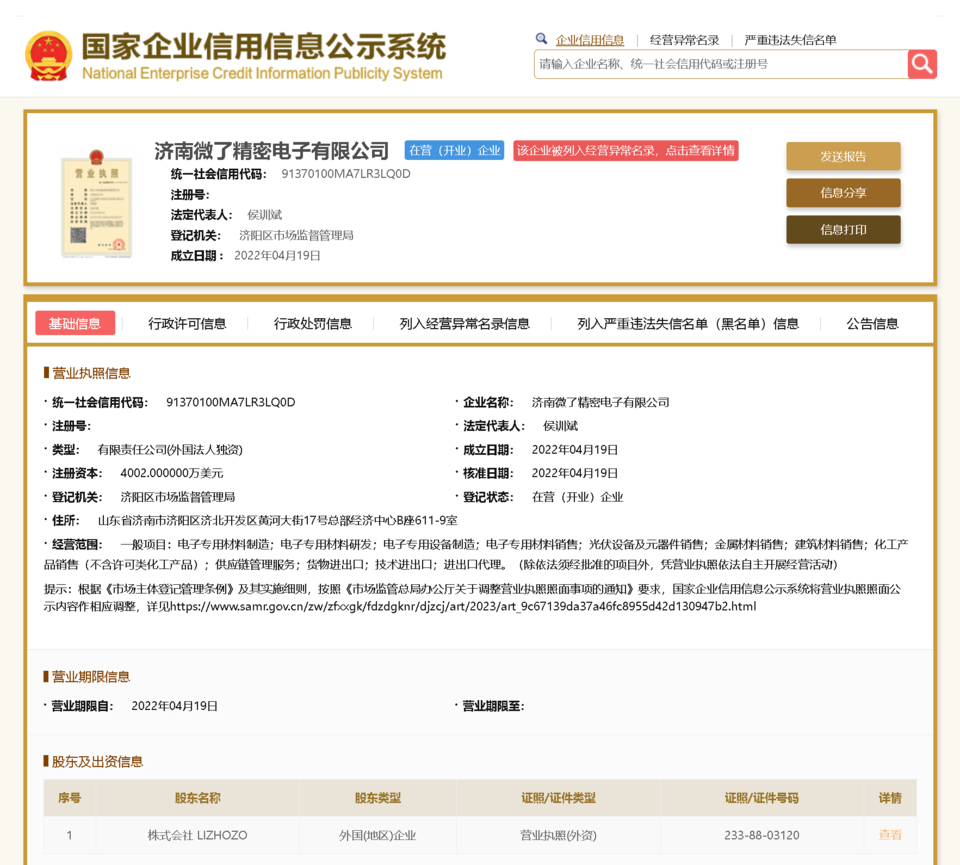Viewport: 960px width, 865px height.
Task: Click the company title 济南微了精密电子有限公司
Action: click(x=271, y=151)
